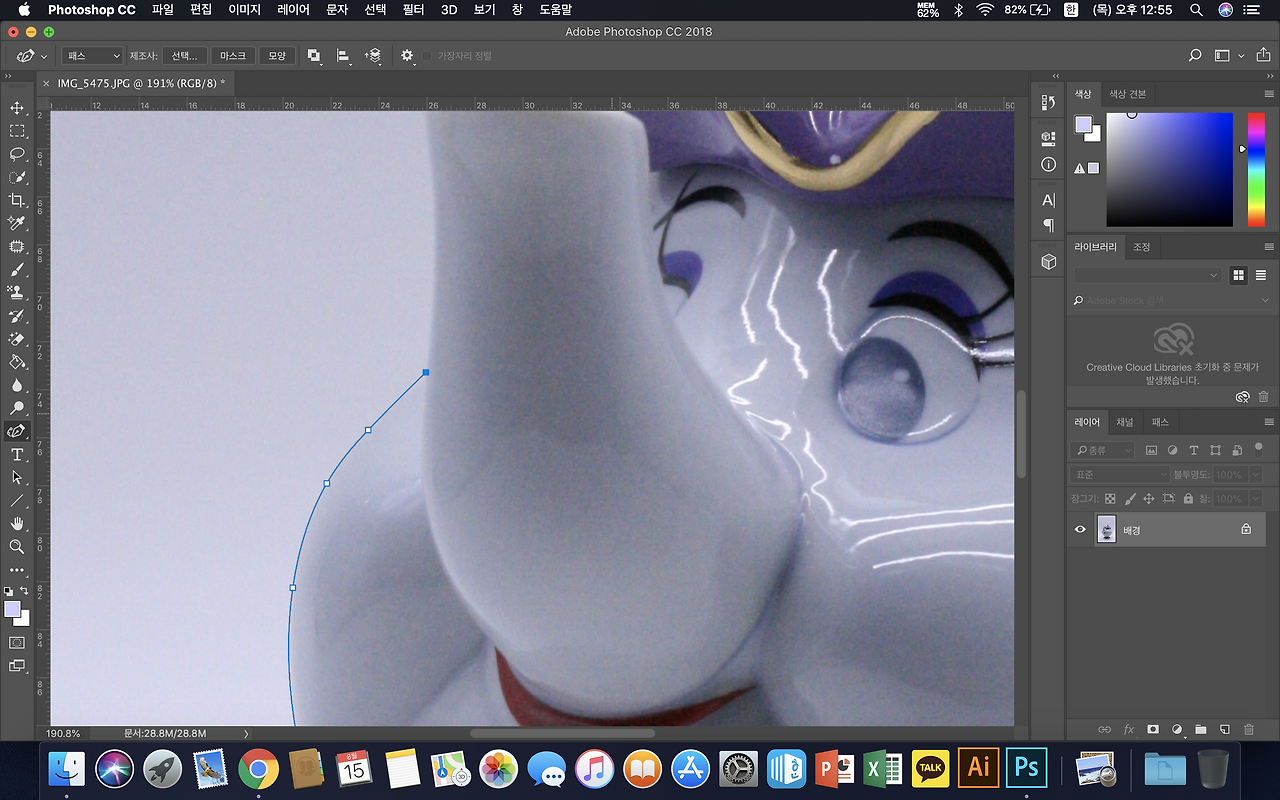The width and height of the screenshot is (1280, 800).
Task: Toggle lock transparent pixels
Action: click(1110, 498)
